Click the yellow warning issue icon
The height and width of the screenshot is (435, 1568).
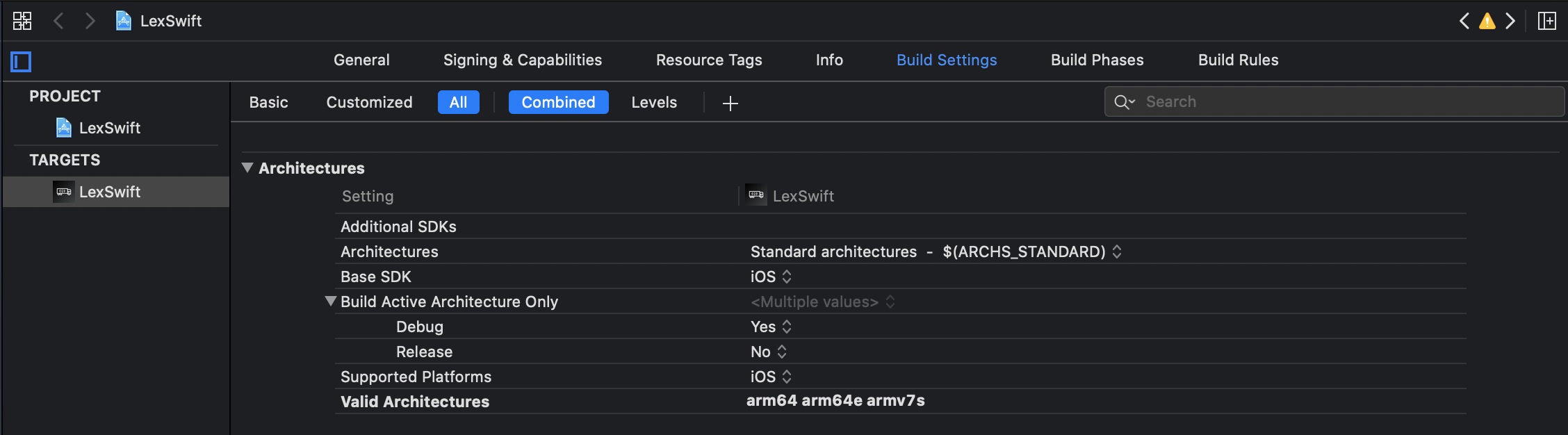click(x=1487, y=21)
